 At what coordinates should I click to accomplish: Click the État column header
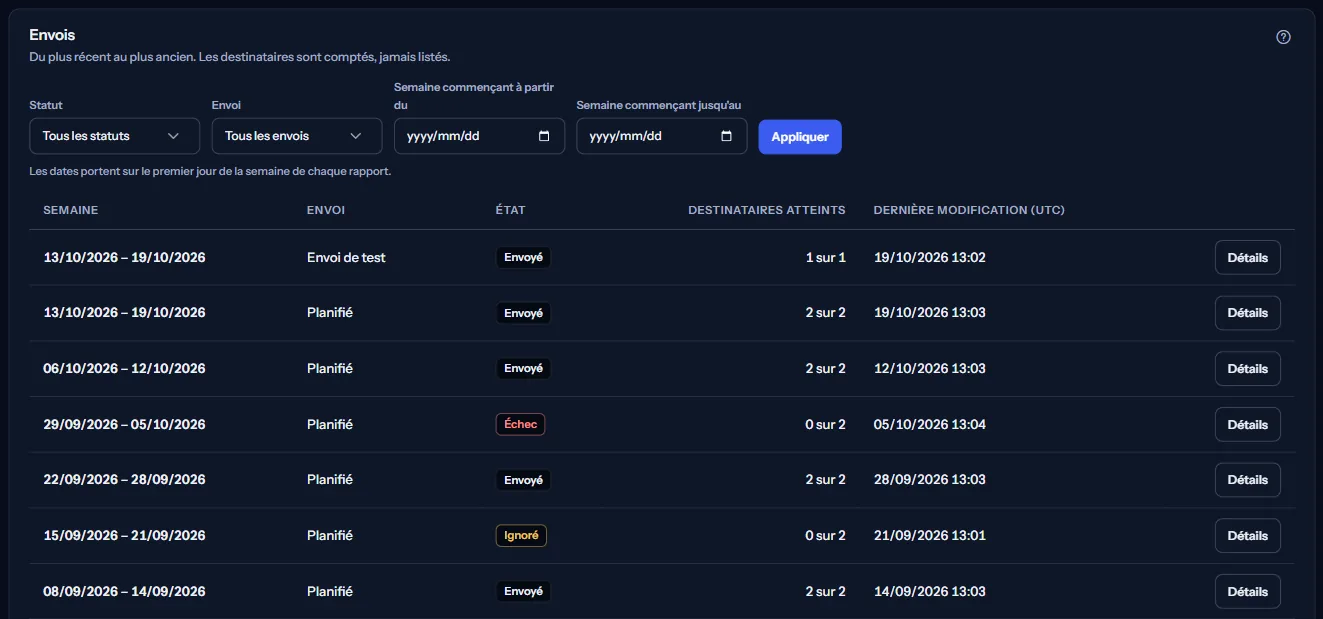(x=510, y=210)
